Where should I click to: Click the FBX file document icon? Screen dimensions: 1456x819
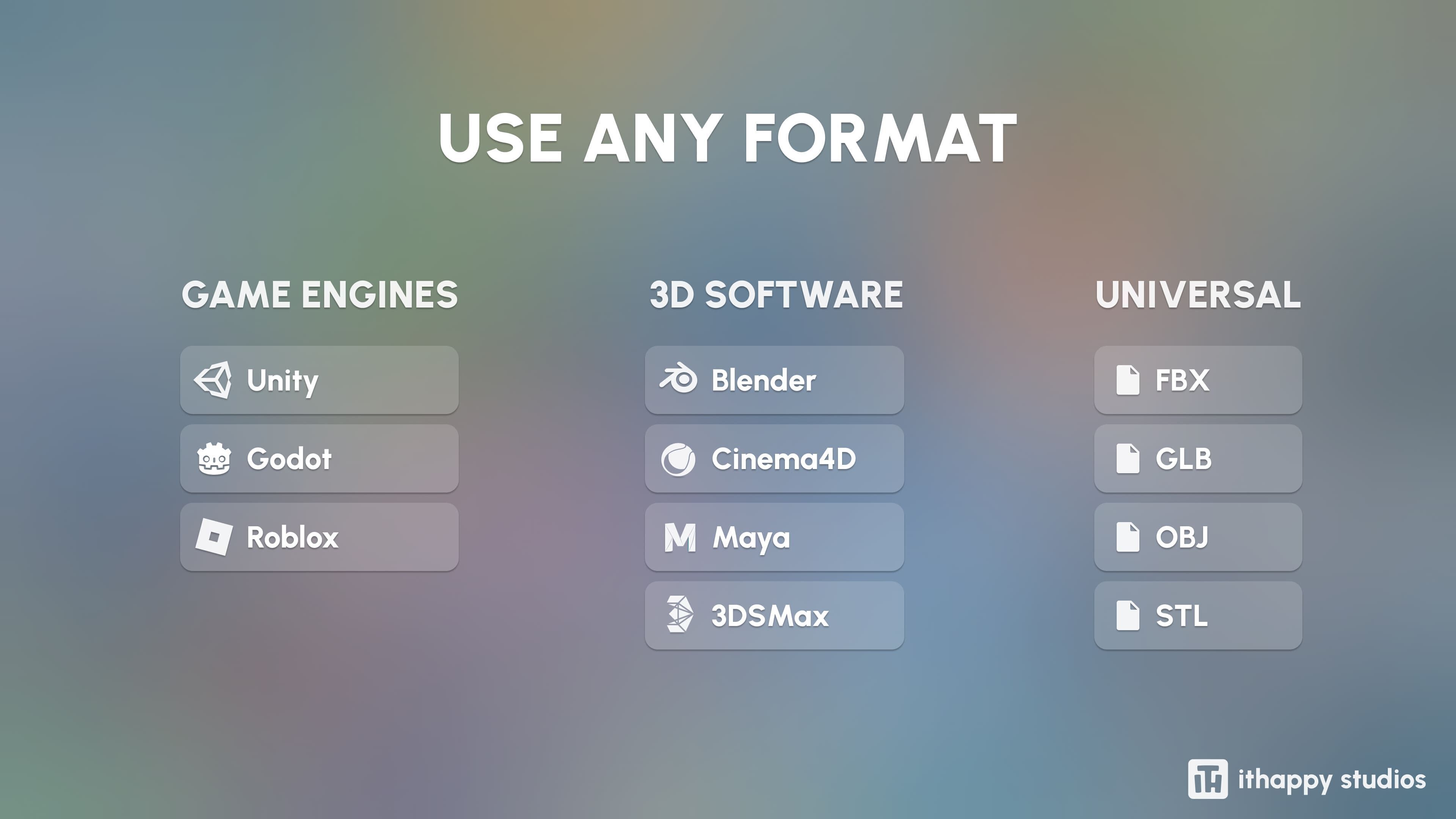(1128, 380)
